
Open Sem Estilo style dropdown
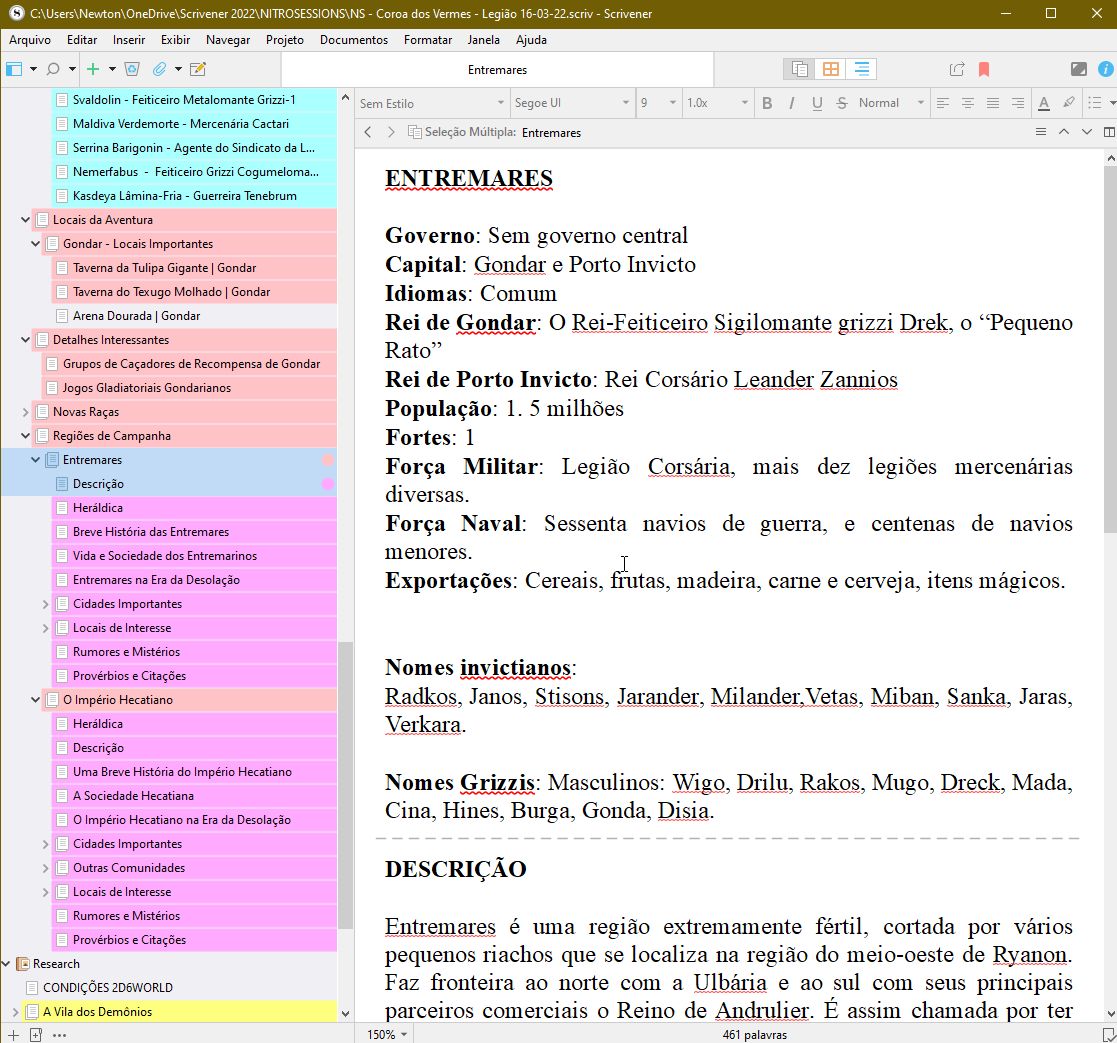click(432, 103)
